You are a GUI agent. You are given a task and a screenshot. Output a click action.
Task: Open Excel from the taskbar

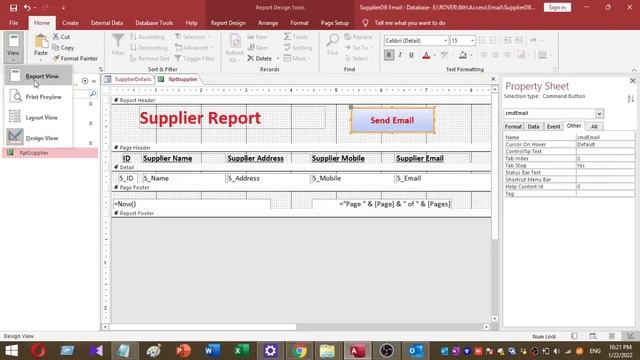coord(241,351)
